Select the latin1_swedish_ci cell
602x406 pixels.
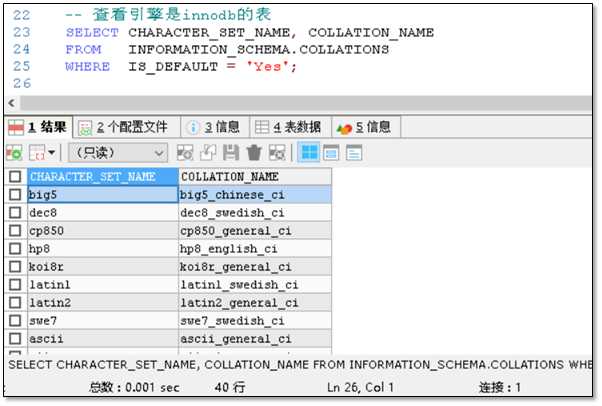coord(255,285)
